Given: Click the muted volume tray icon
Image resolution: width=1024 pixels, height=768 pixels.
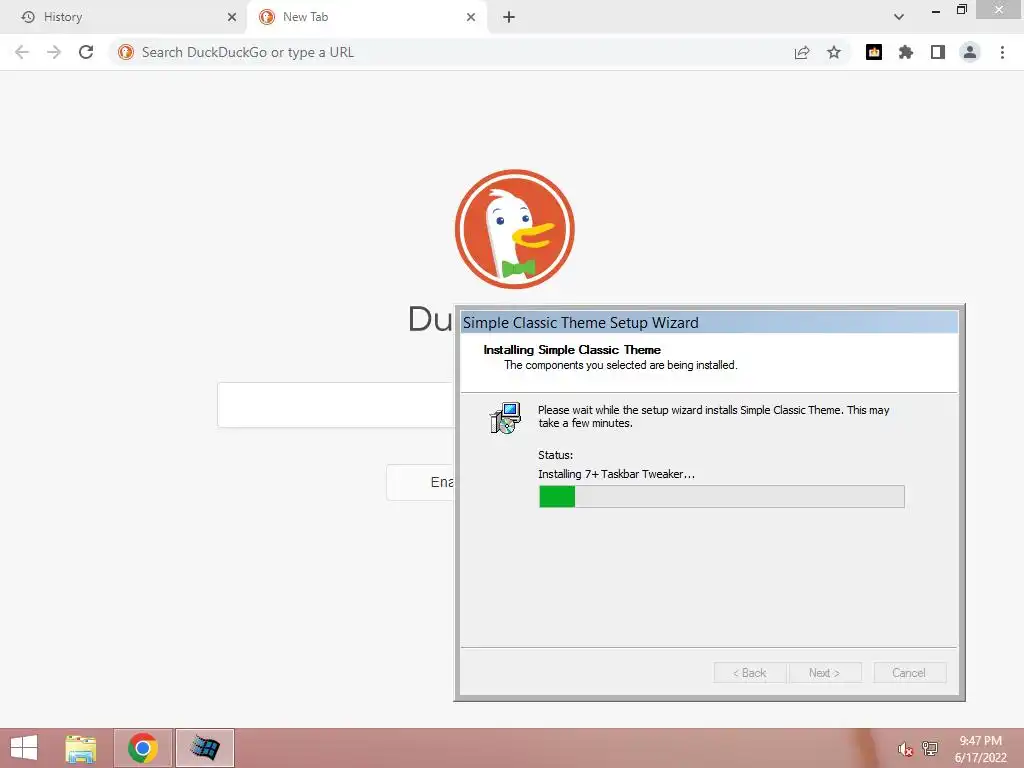Looking at the screenshot, I should pos(905,749).
